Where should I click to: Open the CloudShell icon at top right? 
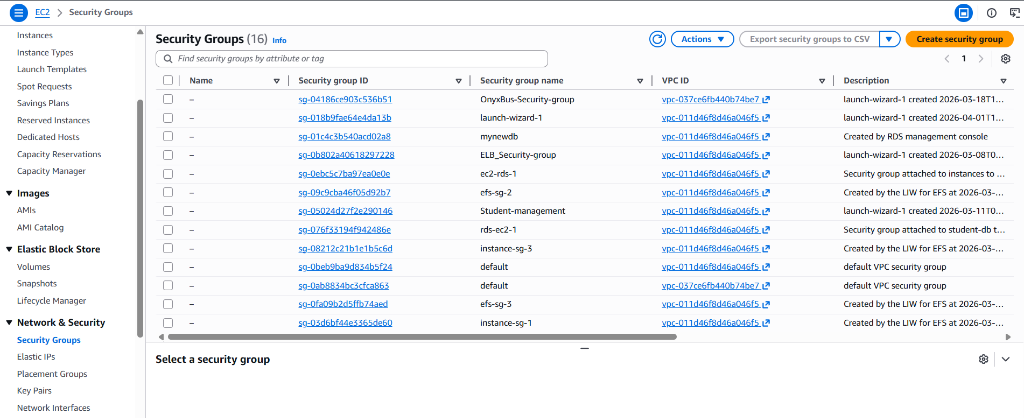[x=1014, y=12]
